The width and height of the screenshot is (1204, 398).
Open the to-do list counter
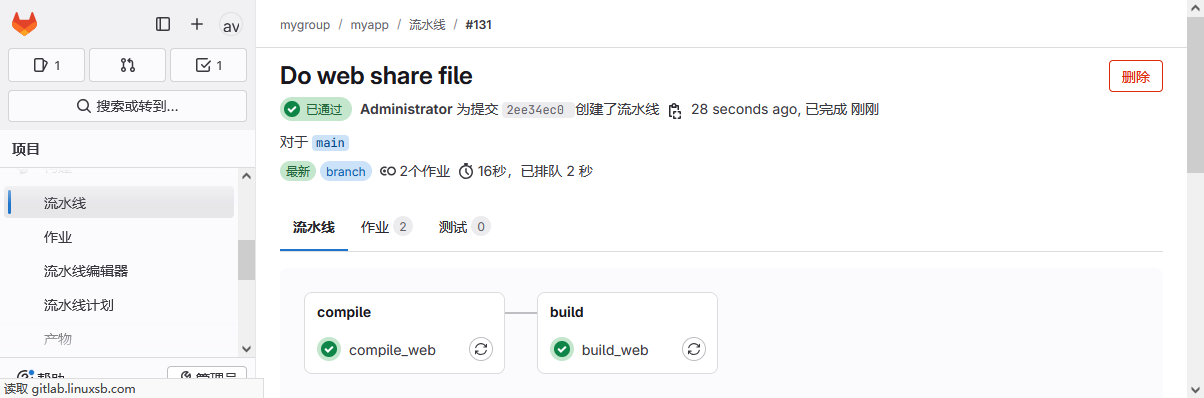(x=208, y=65)
